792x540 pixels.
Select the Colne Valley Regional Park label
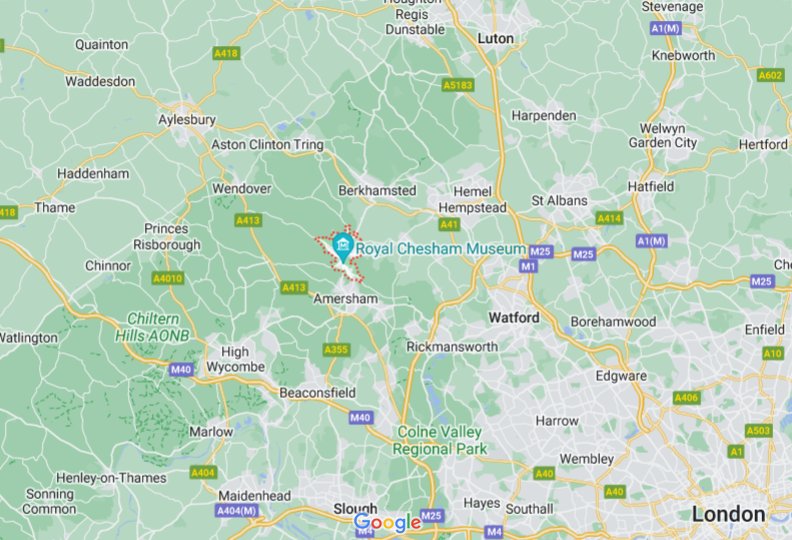pyautogui.click(x=440, y=440)
